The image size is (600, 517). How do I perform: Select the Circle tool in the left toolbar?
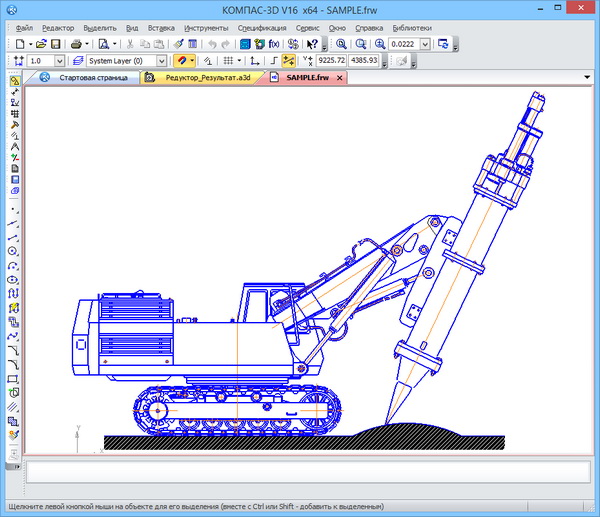[x=13, y=251]
